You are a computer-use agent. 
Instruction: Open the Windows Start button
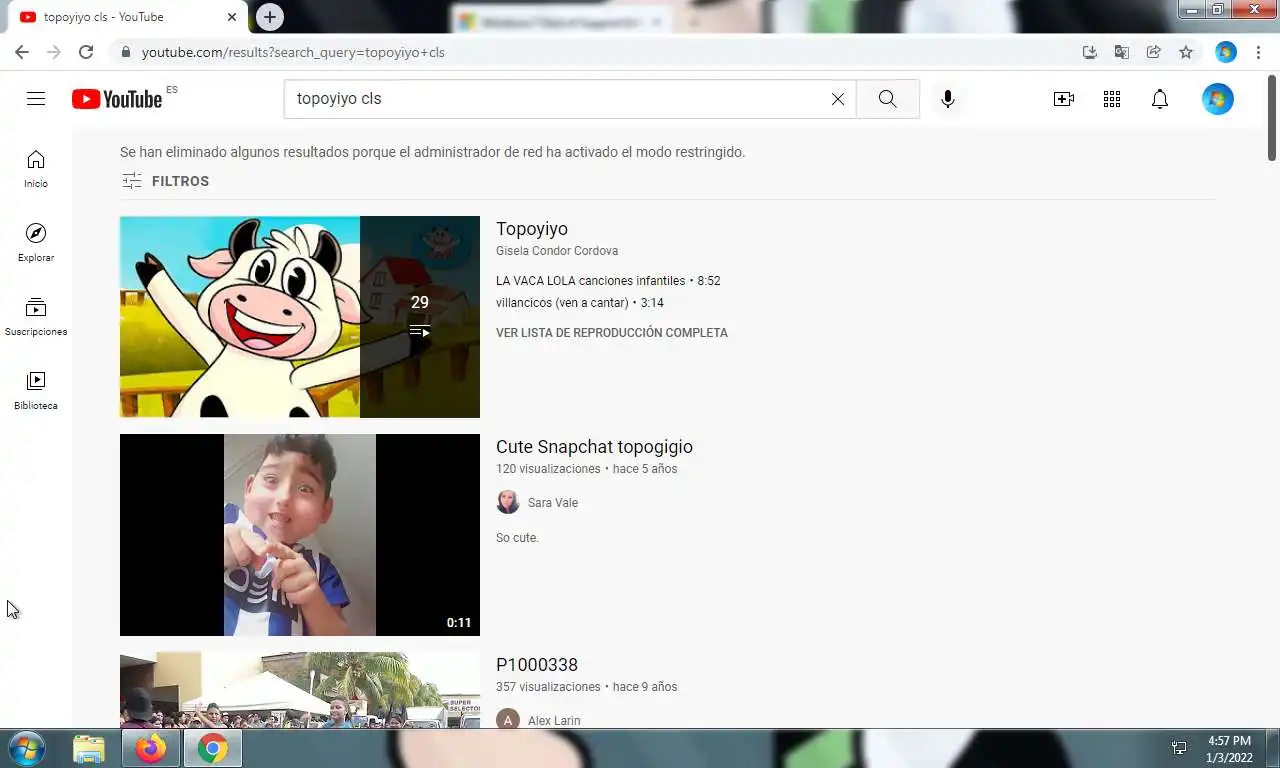(x=26, y=748)
